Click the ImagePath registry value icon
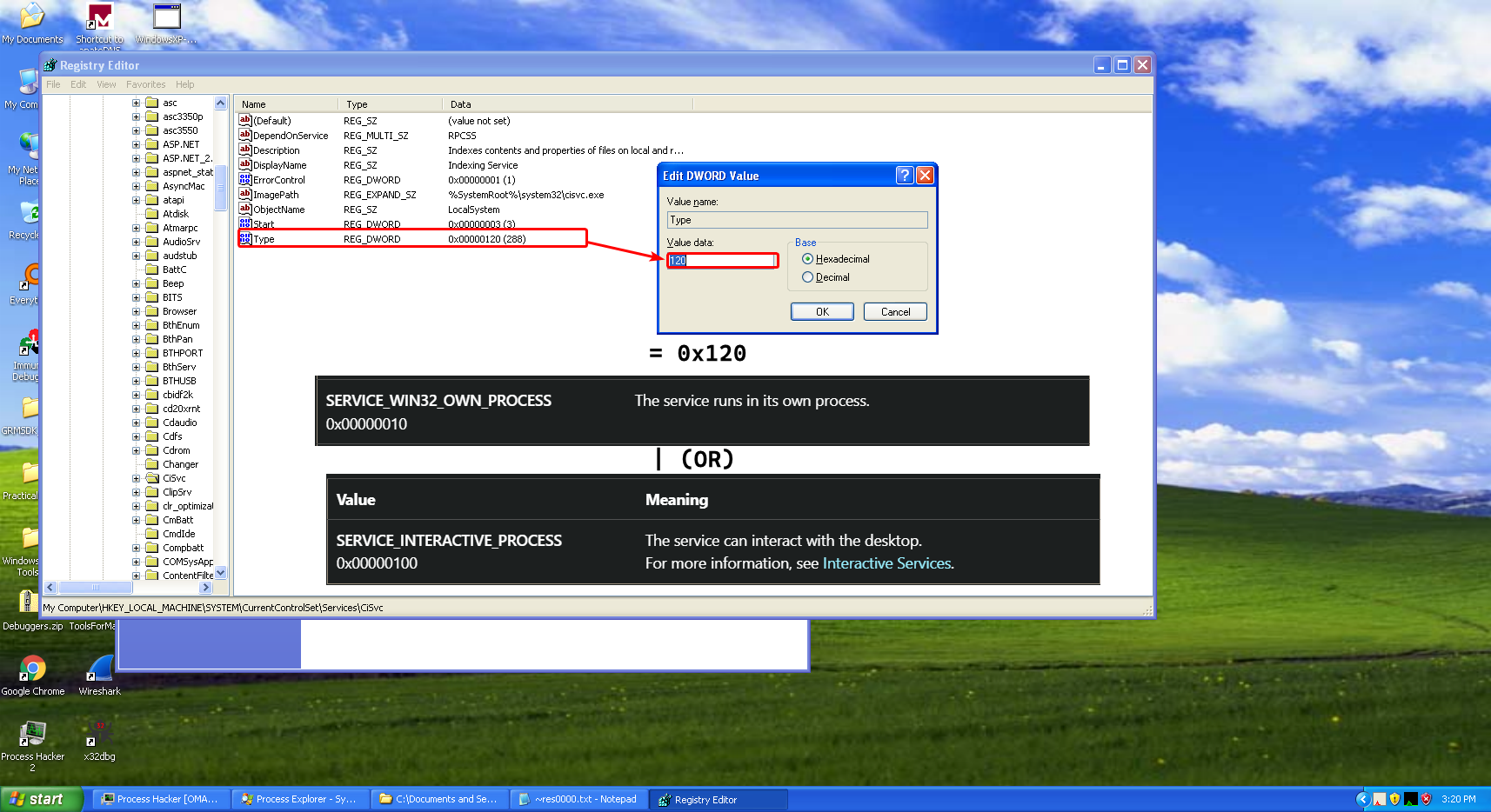1491x812 pixels. (245, 195)
